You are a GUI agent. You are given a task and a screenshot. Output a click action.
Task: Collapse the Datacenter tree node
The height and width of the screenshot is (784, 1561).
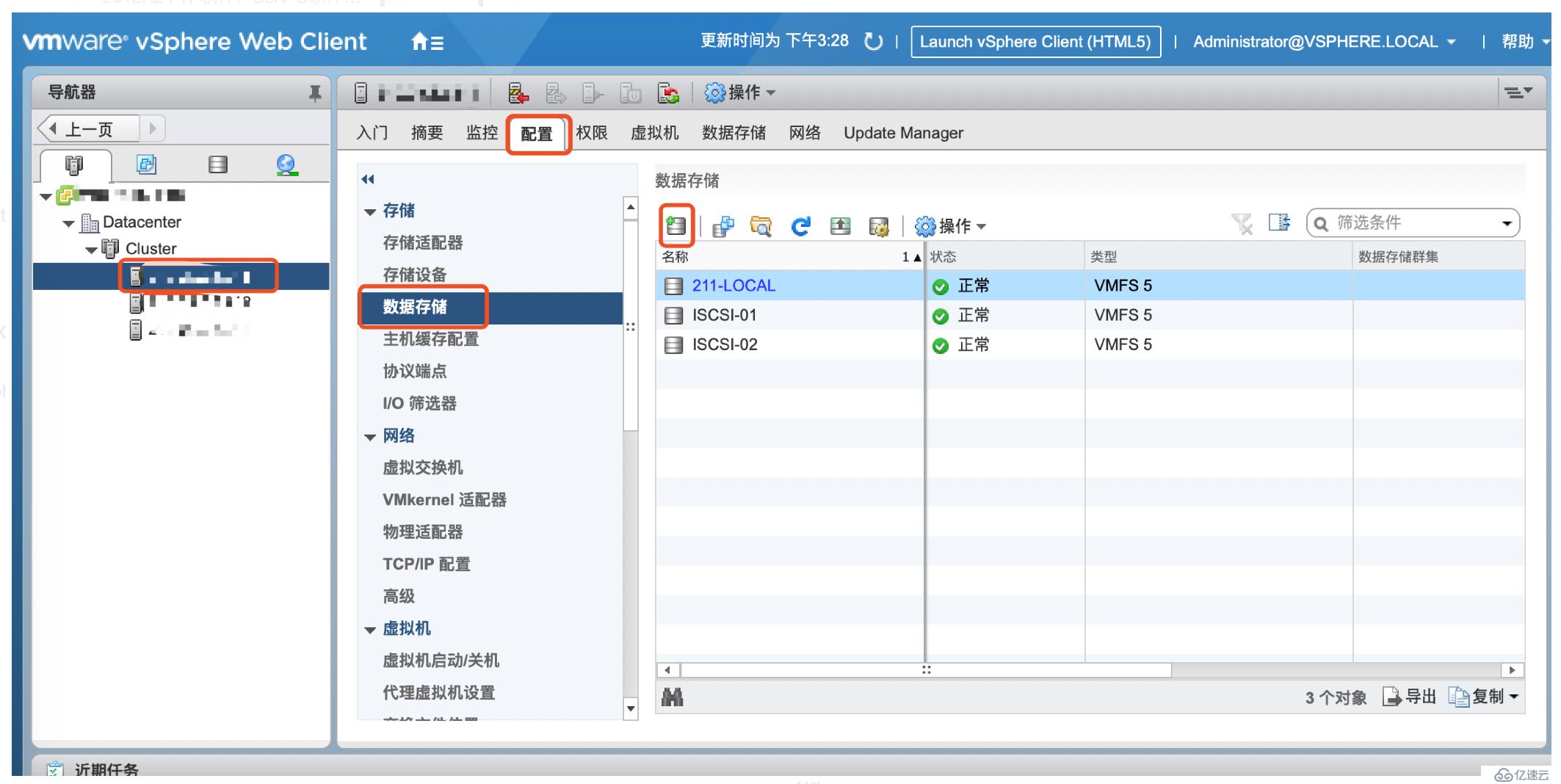click(x=69, y=223)
